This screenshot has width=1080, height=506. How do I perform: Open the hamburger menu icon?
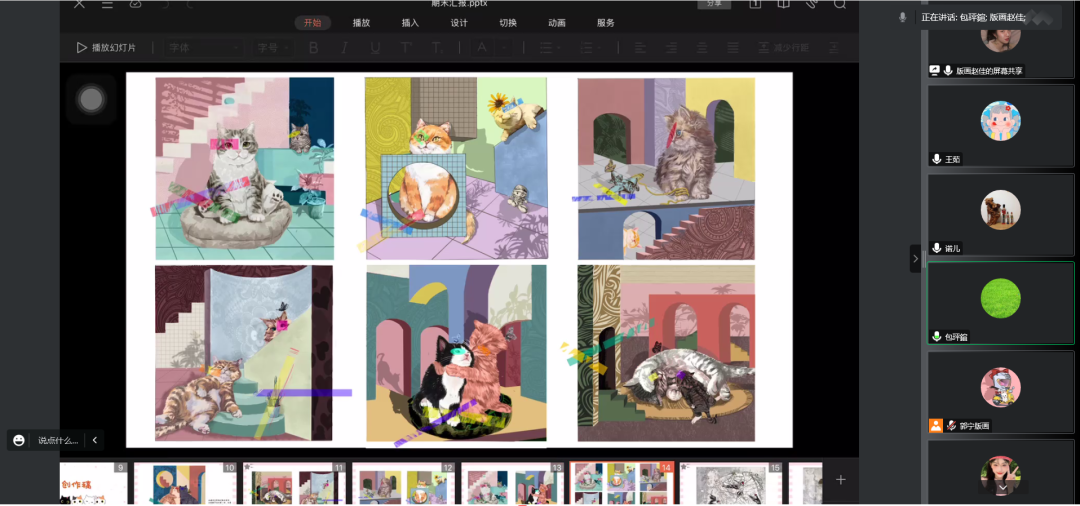(107, 3)
